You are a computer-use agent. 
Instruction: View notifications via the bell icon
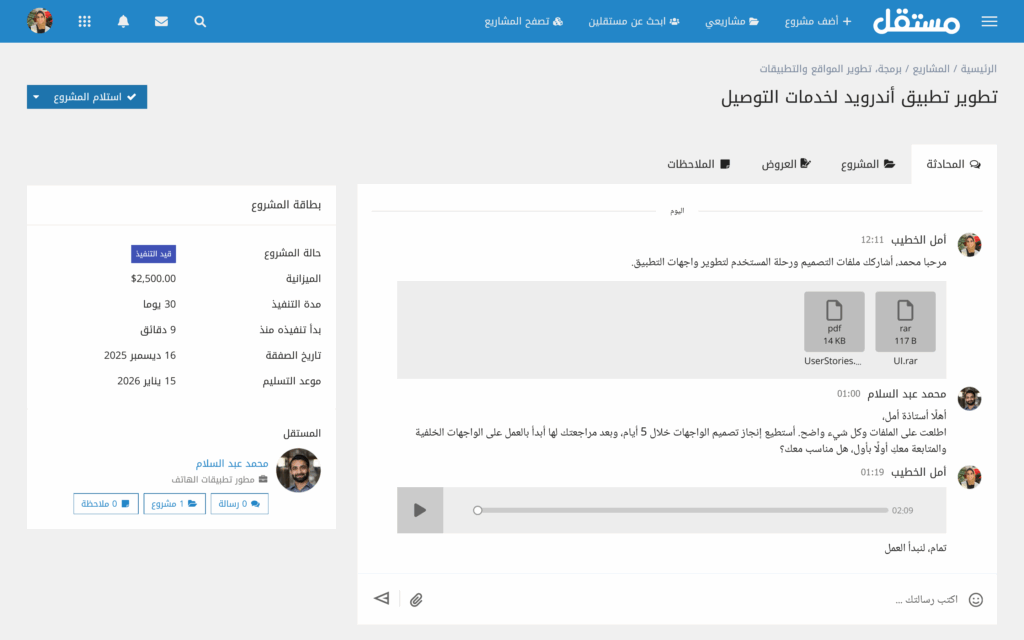point(123,20)
